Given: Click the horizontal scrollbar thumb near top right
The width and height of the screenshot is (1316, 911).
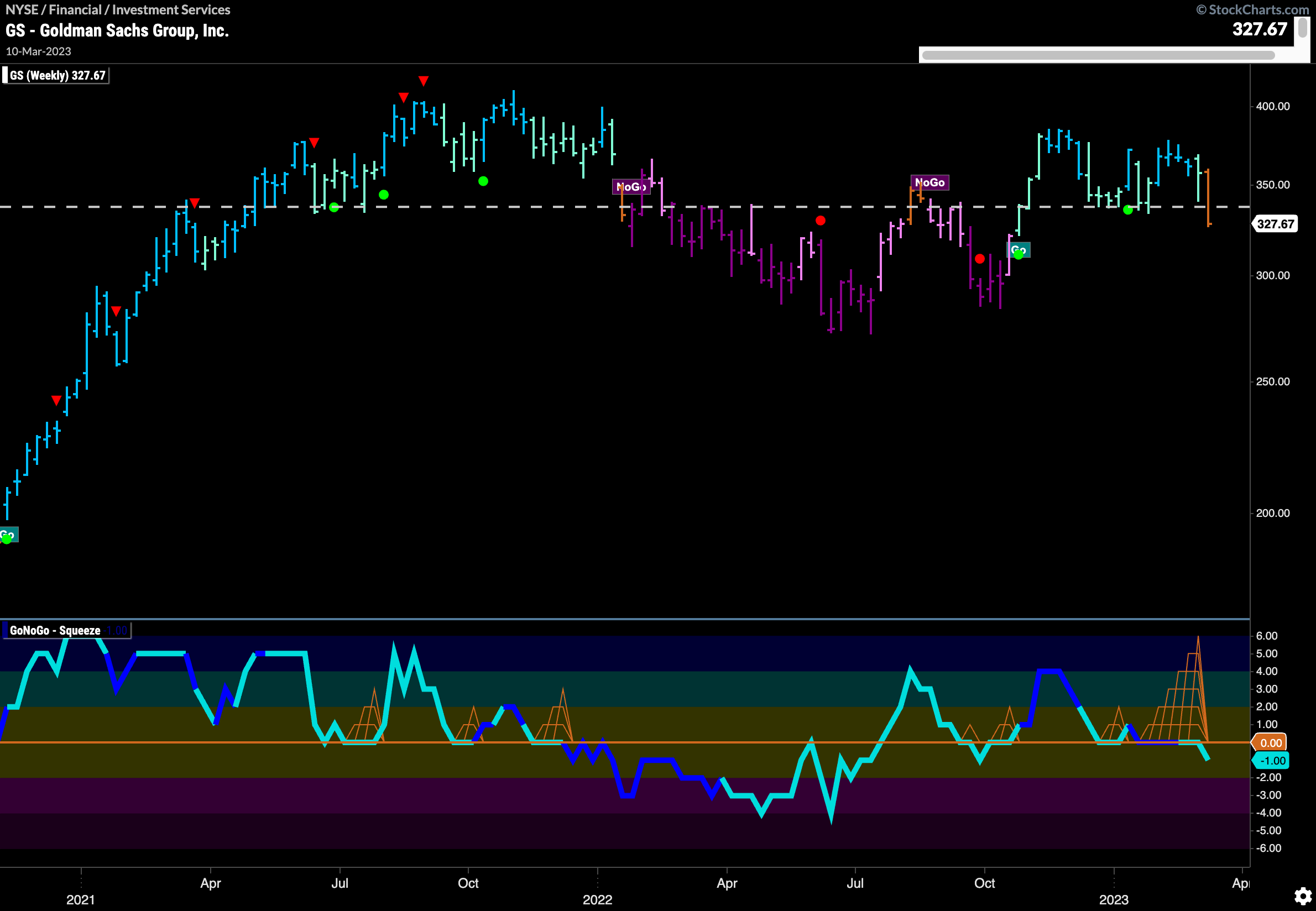Looking at the screenshot, I should (x=1098, y=55).
